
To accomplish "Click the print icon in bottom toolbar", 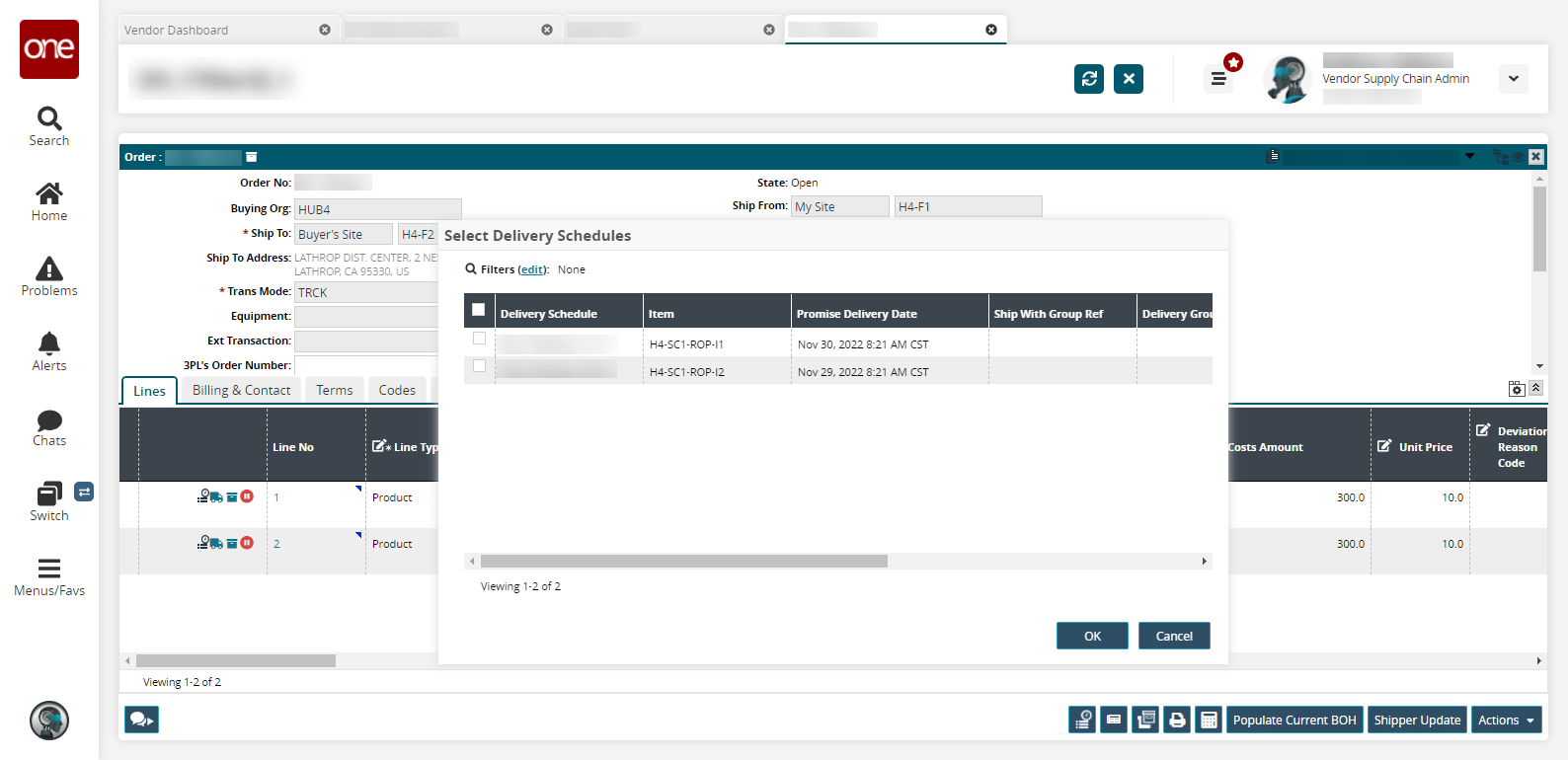I will tap(1177, 721).
